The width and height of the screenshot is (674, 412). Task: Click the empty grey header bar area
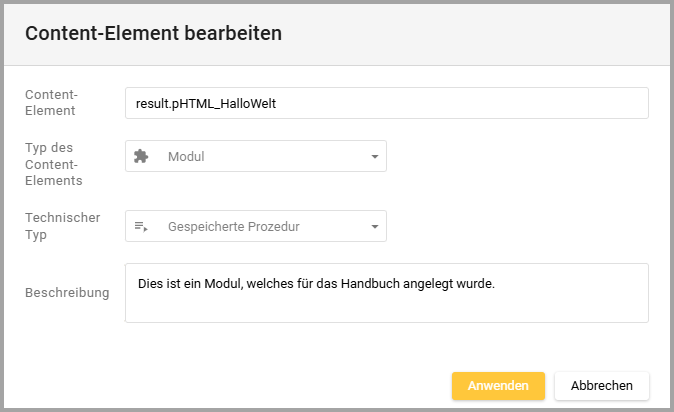tap(480, 33)
